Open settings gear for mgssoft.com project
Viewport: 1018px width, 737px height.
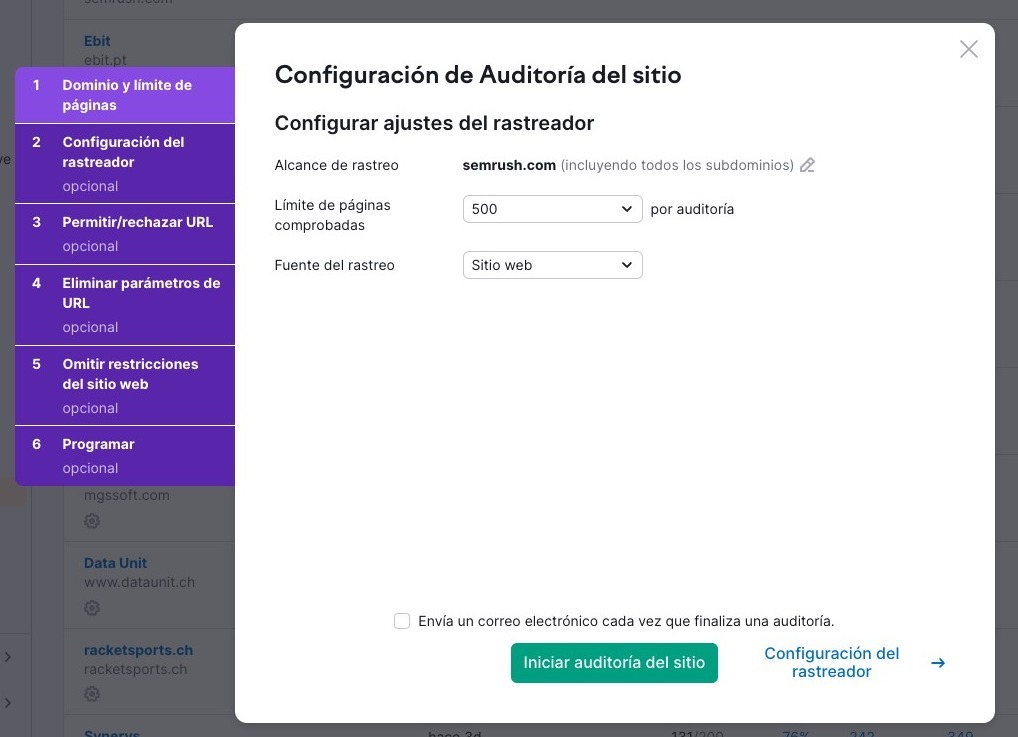tap(92, 521)
